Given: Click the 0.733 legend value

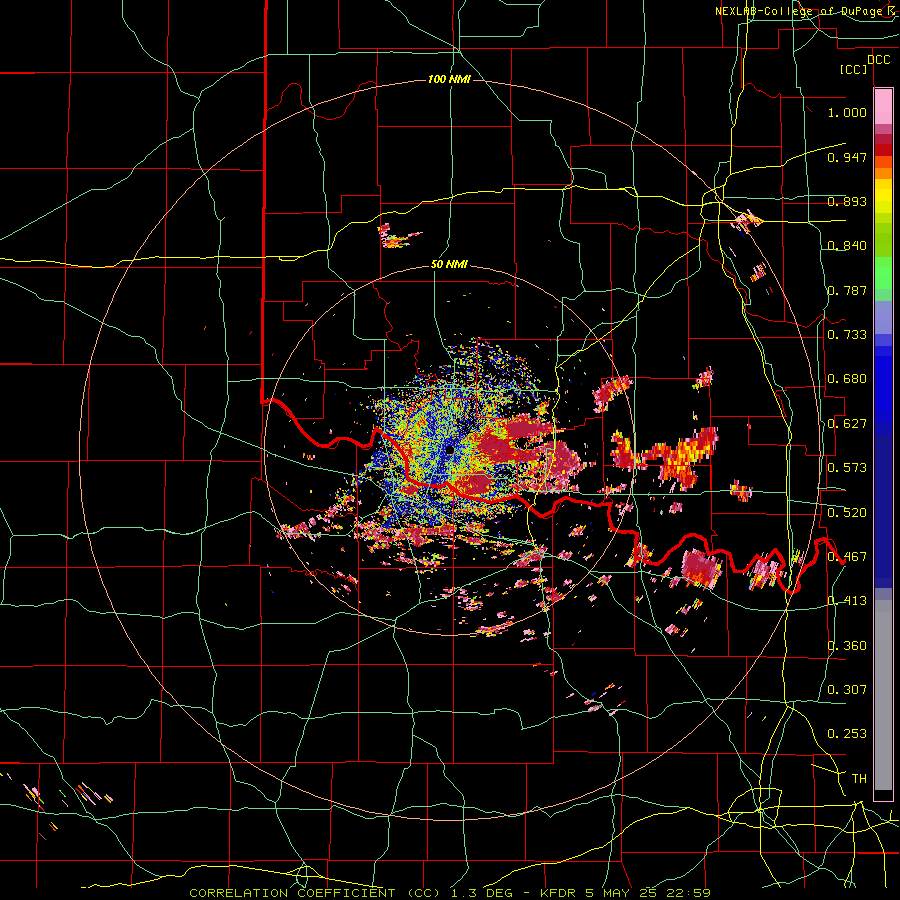Looking at the screenshot, I should (847, 335).
